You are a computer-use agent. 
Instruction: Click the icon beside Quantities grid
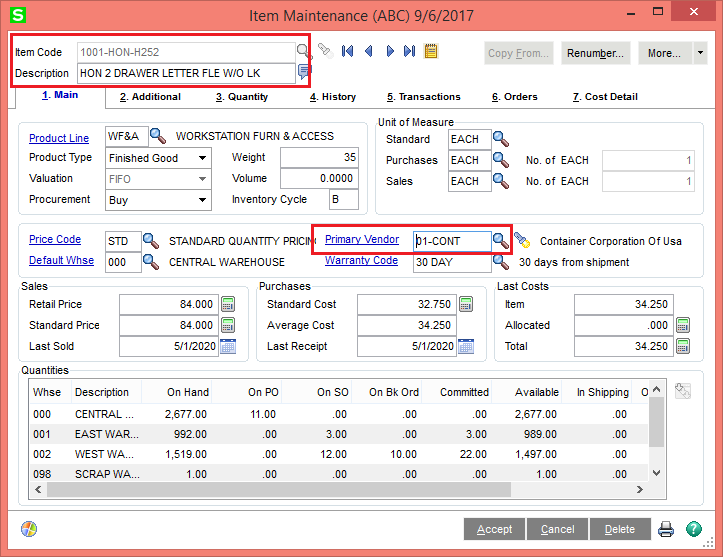pos(682,391)
